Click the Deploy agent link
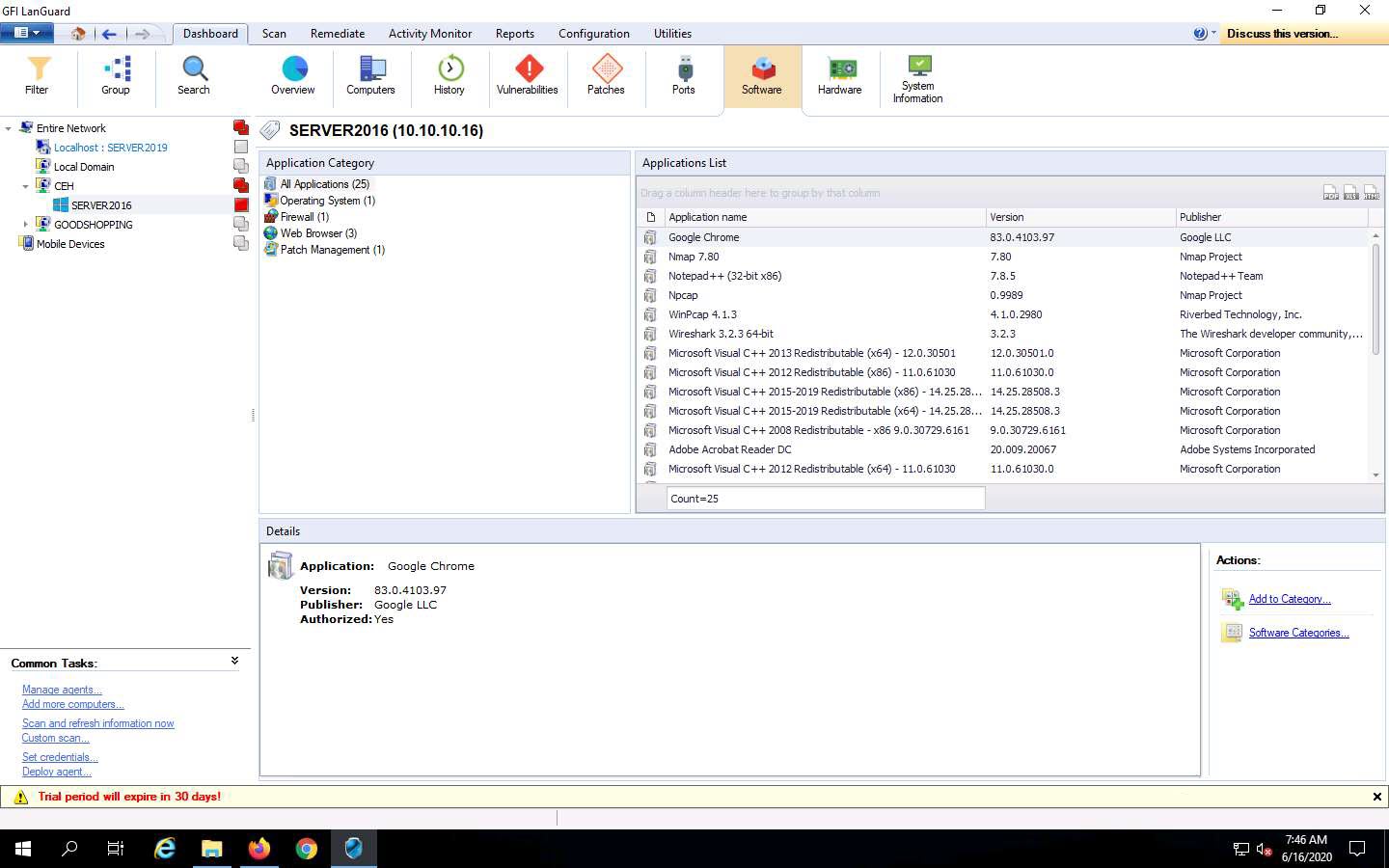1389x868 pixels. click(57, 772)
